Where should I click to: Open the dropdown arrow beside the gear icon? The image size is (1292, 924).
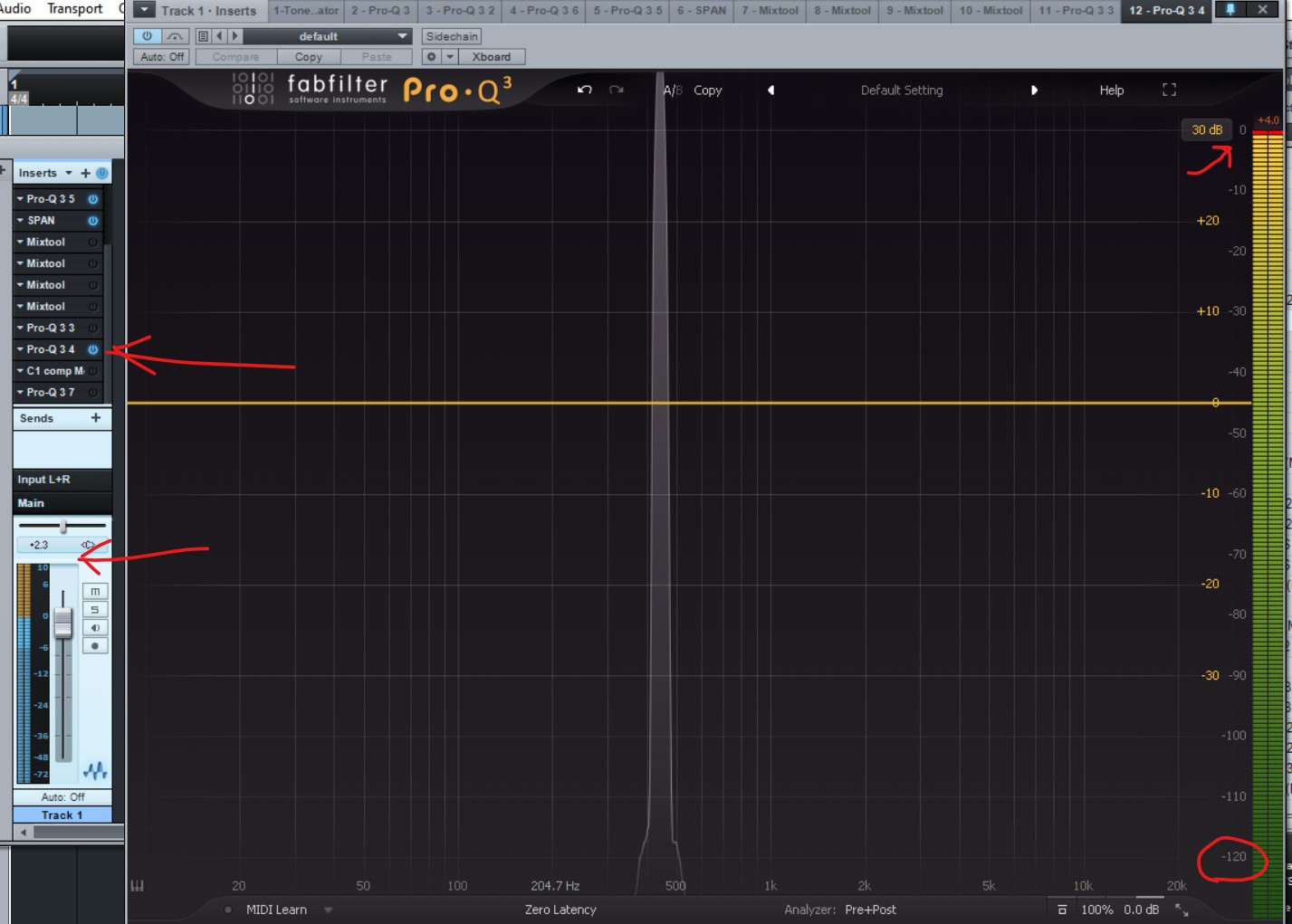pos(449,57)
